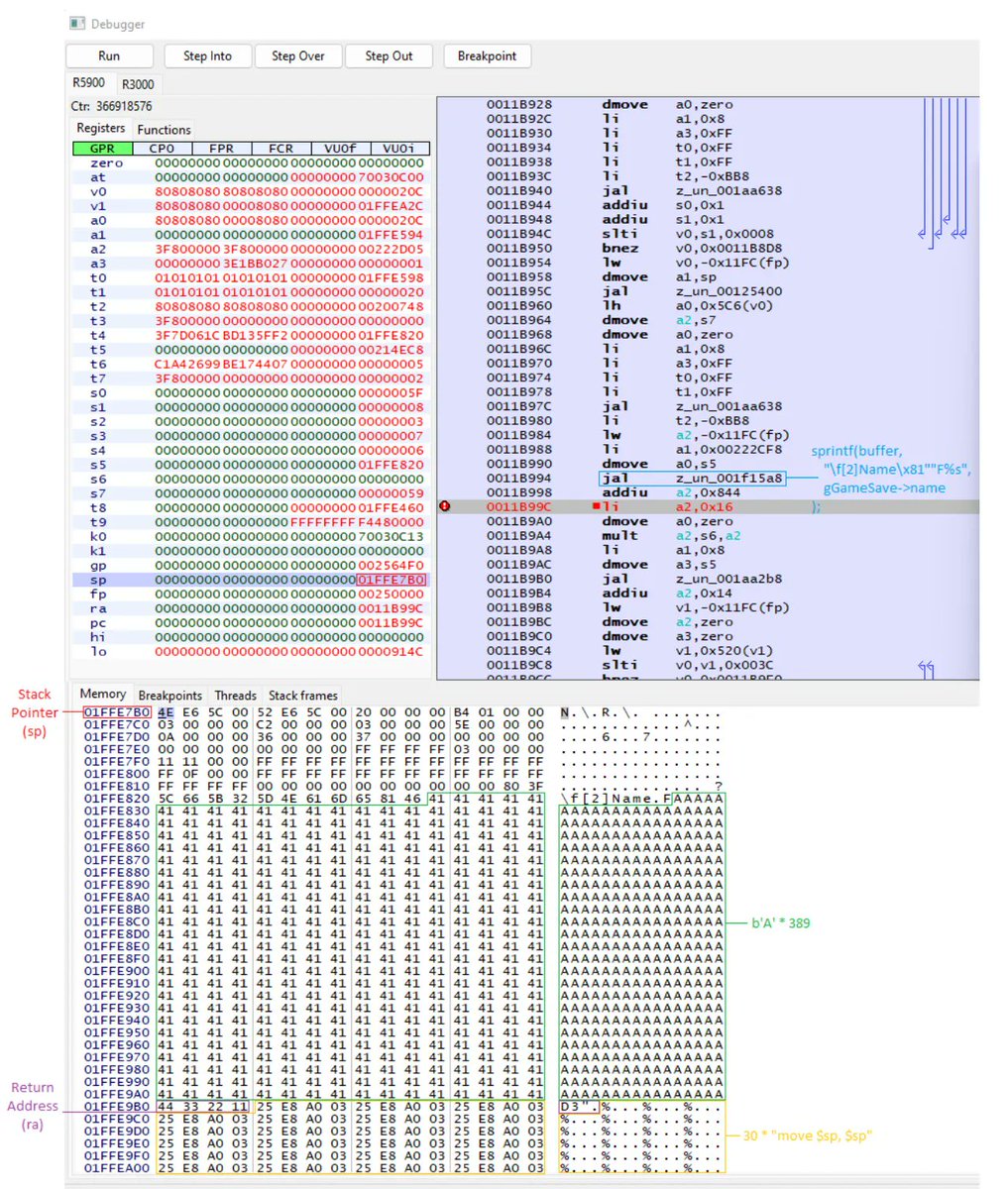This screenshot has height=1189, width=1008.
Task: Select the fp register row
Action: point(251,594)
